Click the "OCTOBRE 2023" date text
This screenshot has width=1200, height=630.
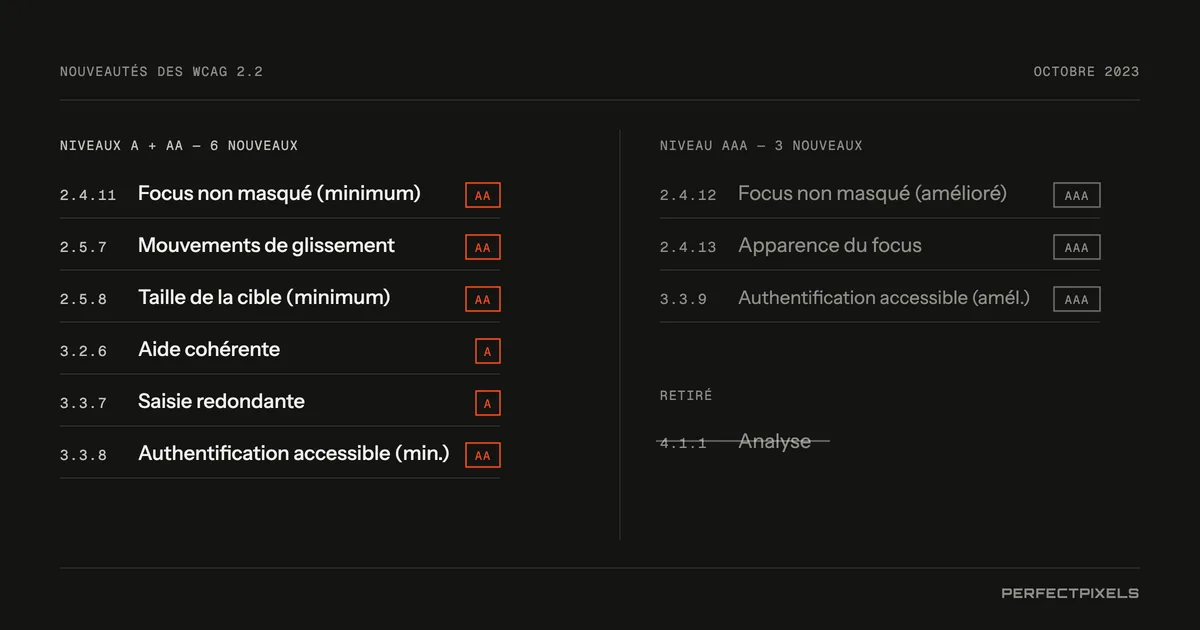click(1086, 72)
